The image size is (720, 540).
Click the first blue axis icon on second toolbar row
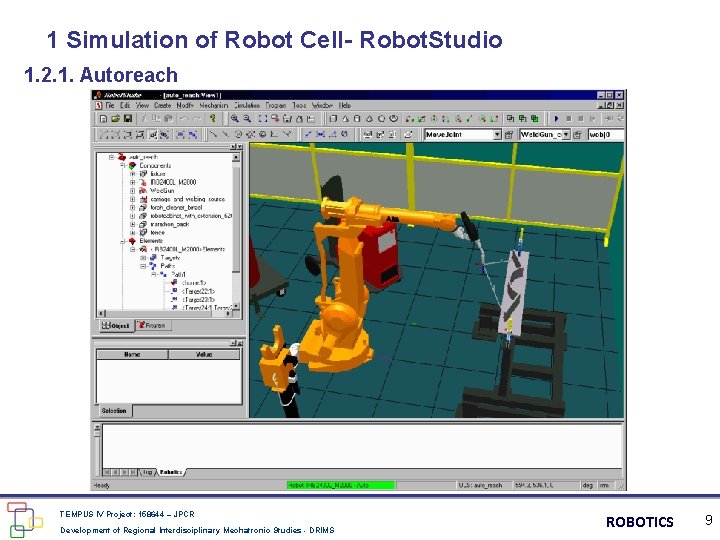coord(308,135)
